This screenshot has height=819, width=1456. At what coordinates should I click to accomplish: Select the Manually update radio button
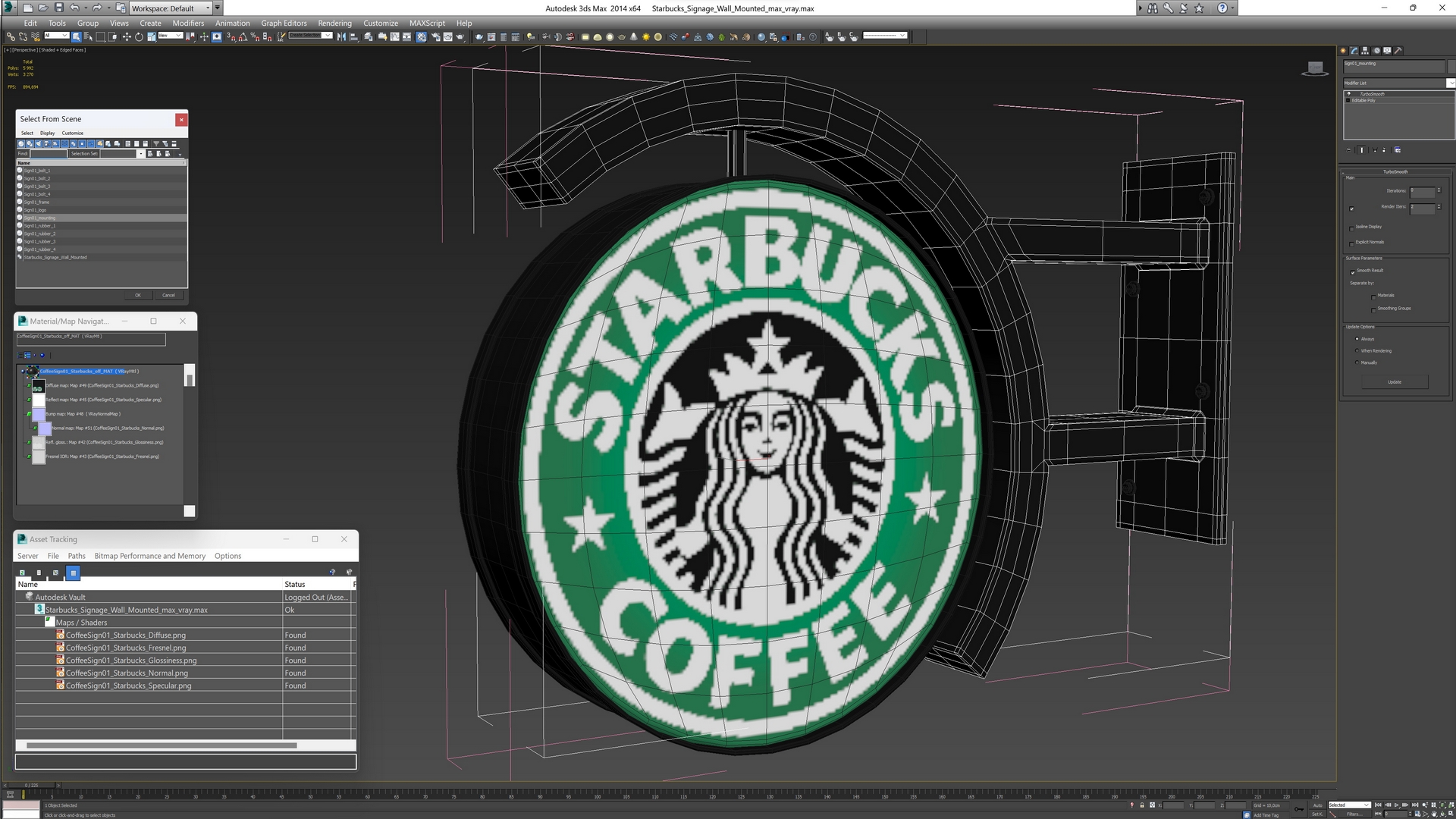click(1357, 362)
